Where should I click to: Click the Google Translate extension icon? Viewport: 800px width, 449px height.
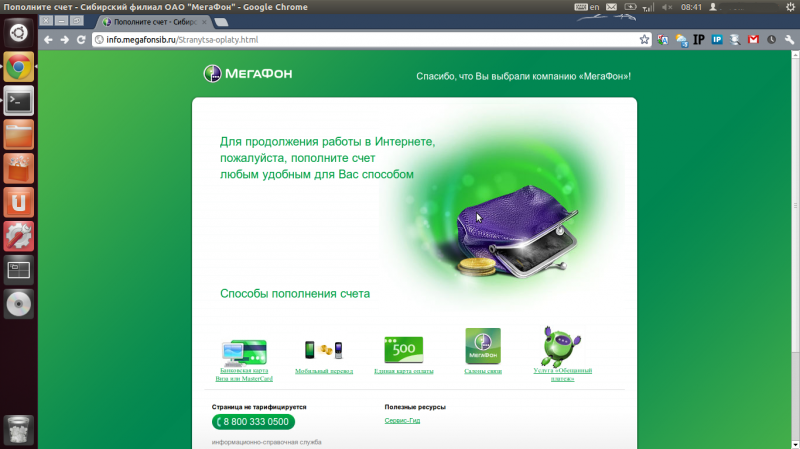click(663, 40)
